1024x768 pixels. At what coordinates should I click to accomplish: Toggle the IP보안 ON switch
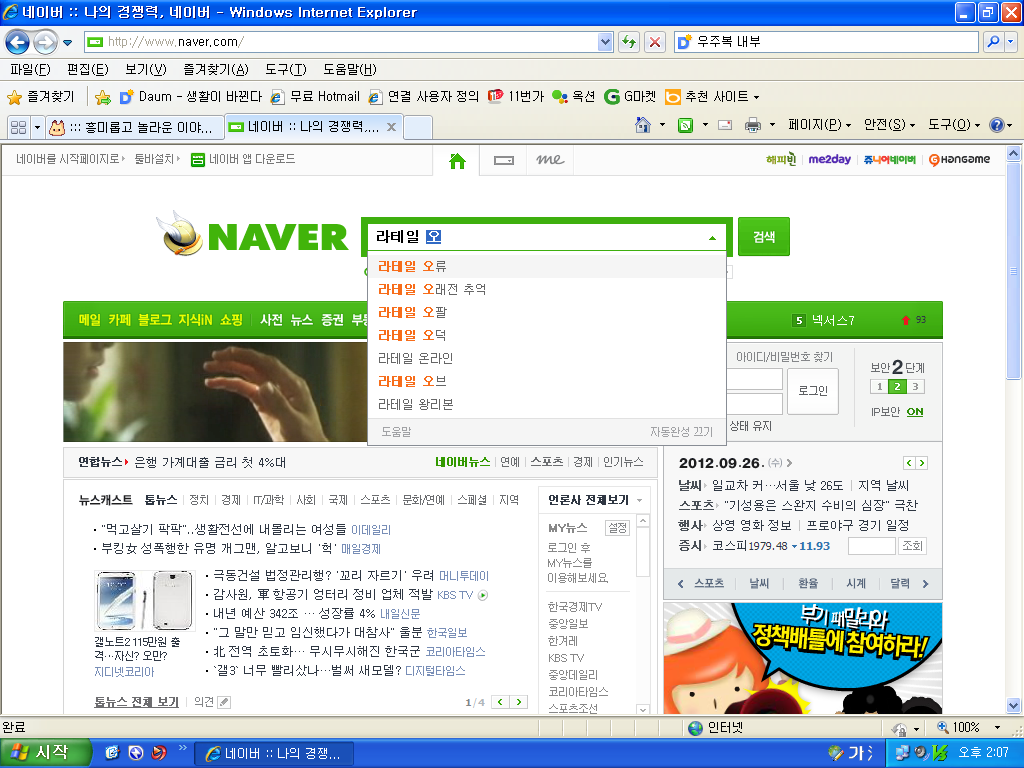pos(915,411)
